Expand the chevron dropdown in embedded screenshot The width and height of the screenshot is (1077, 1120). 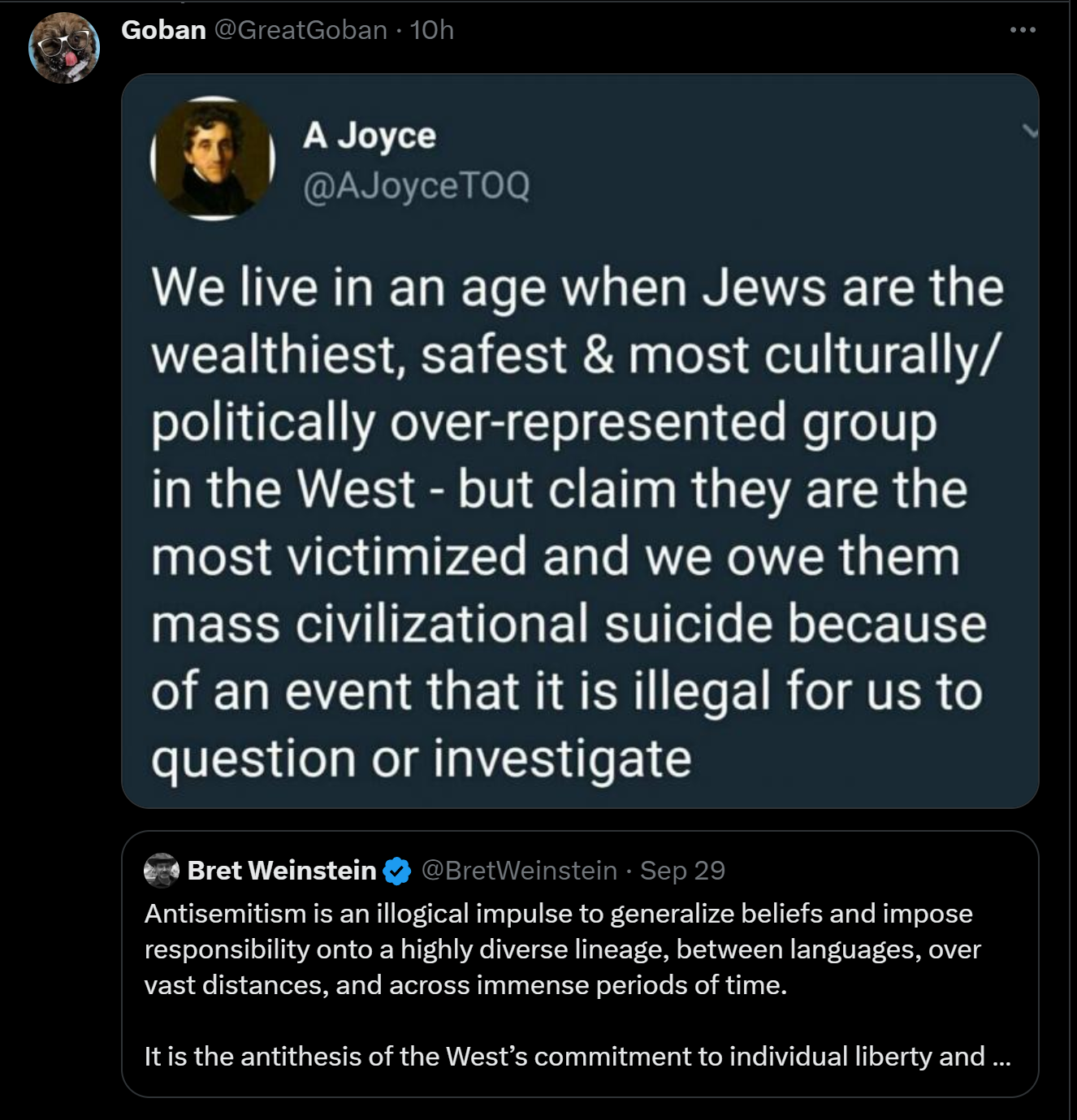pos(1030,131)
